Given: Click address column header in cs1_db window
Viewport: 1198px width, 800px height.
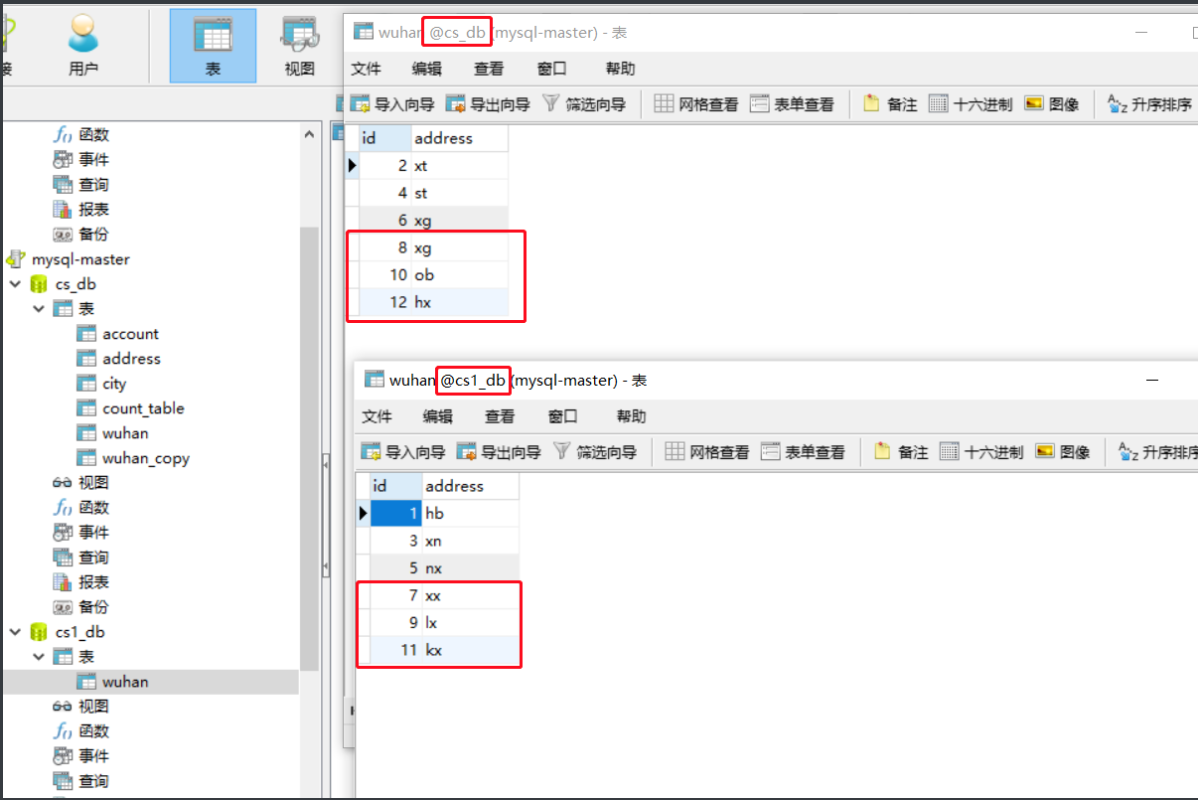Looking at the screenshot, I should 470,486.
